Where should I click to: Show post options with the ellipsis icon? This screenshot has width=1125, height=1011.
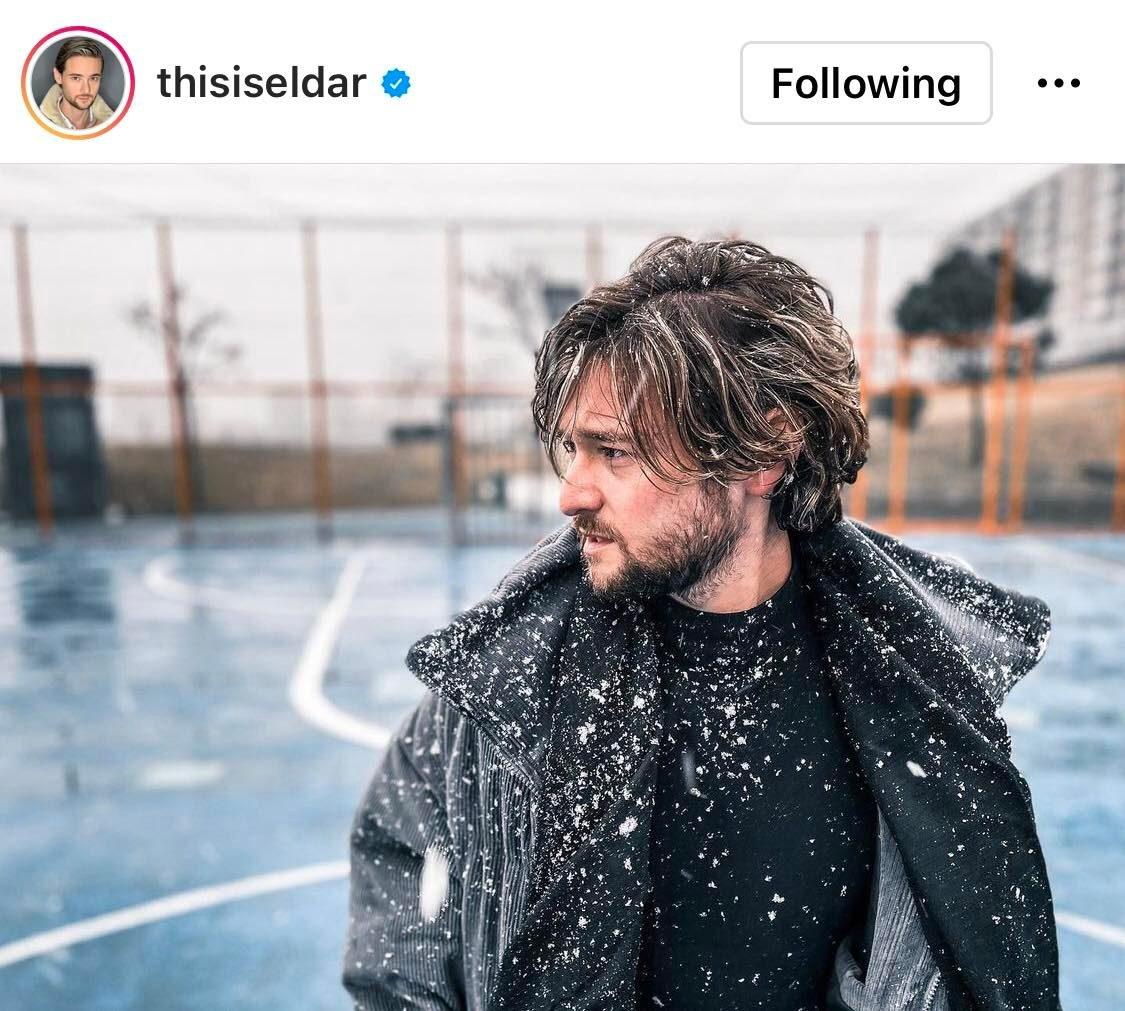pyautogui.click(x=1058, y=83)
